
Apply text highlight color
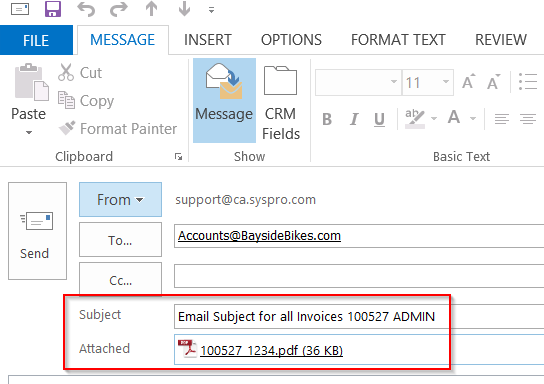[x=415, y=119]
